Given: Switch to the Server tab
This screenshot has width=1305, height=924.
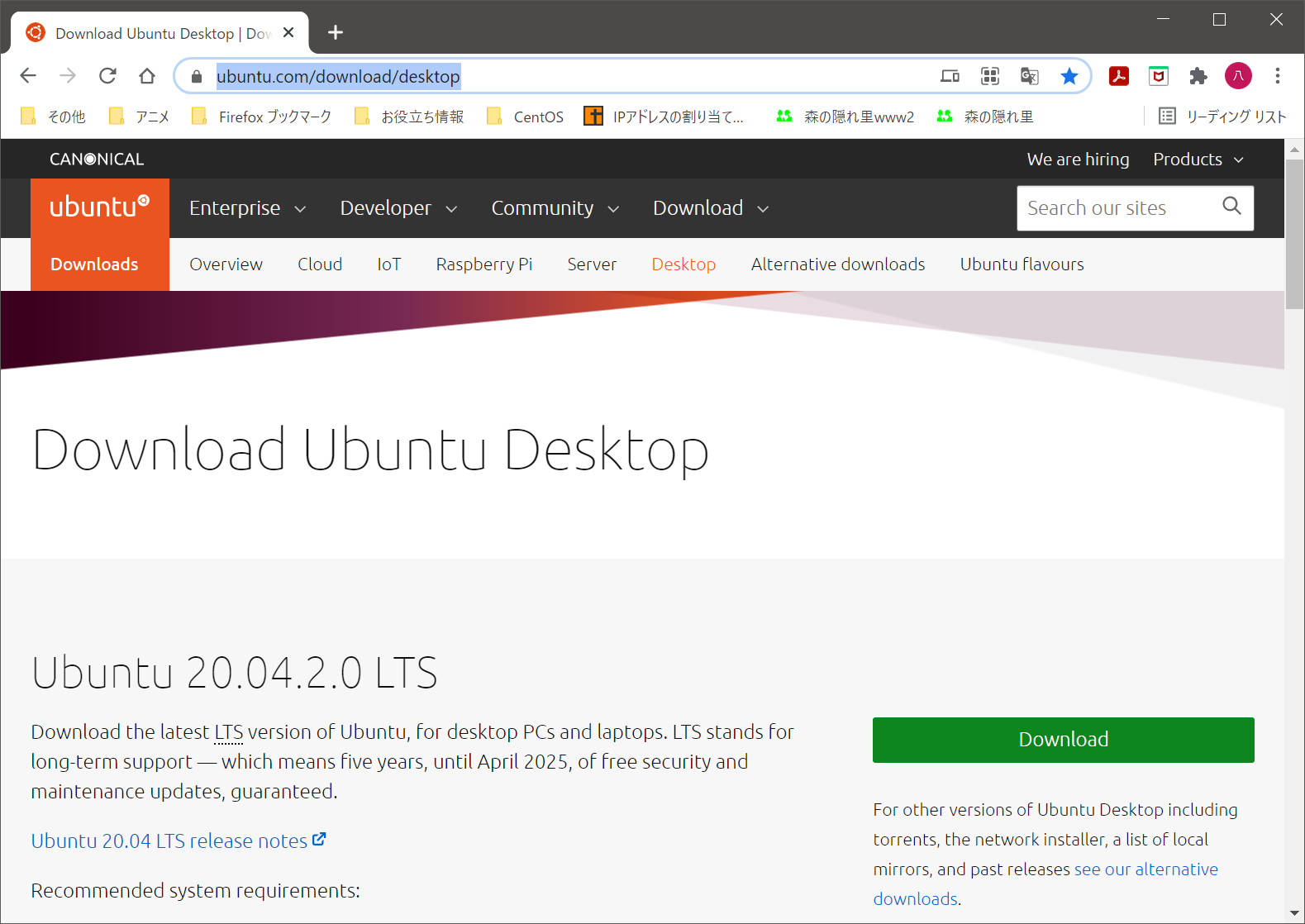Looking at the screenshot, I should point(592,264).
